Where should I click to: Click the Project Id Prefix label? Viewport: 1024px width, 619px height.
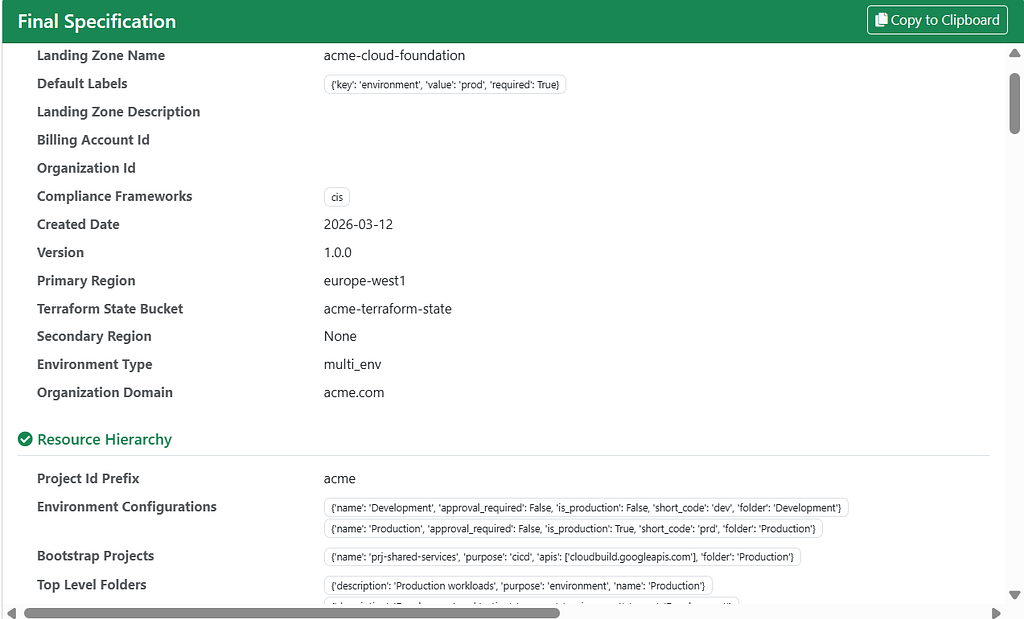click(x=88, y=478)
